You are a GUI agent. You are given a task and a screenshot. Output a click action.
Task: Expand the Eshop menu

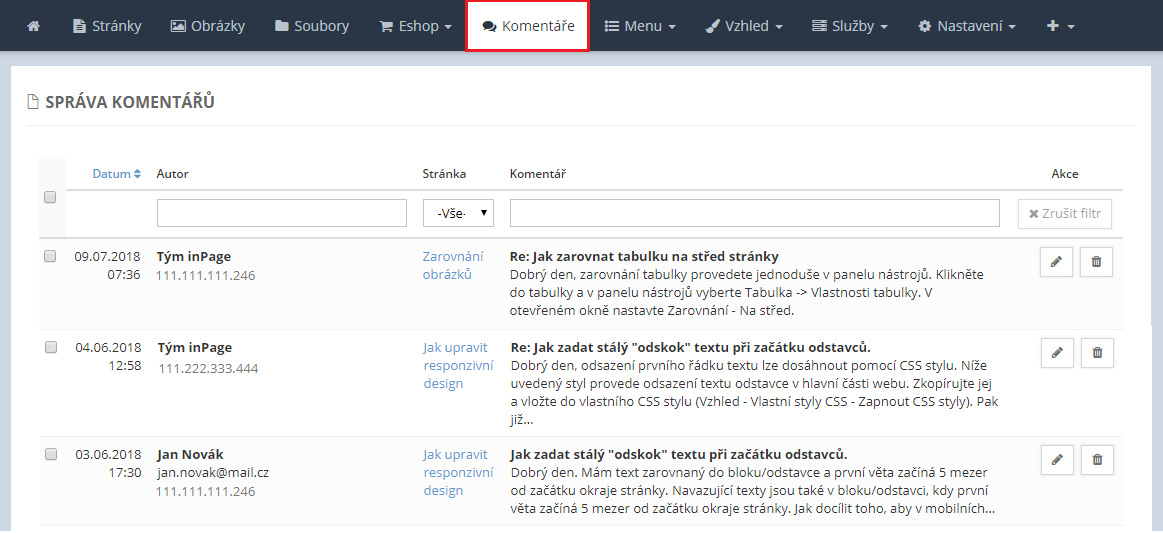pyautogui.click(x=416, y=26)
